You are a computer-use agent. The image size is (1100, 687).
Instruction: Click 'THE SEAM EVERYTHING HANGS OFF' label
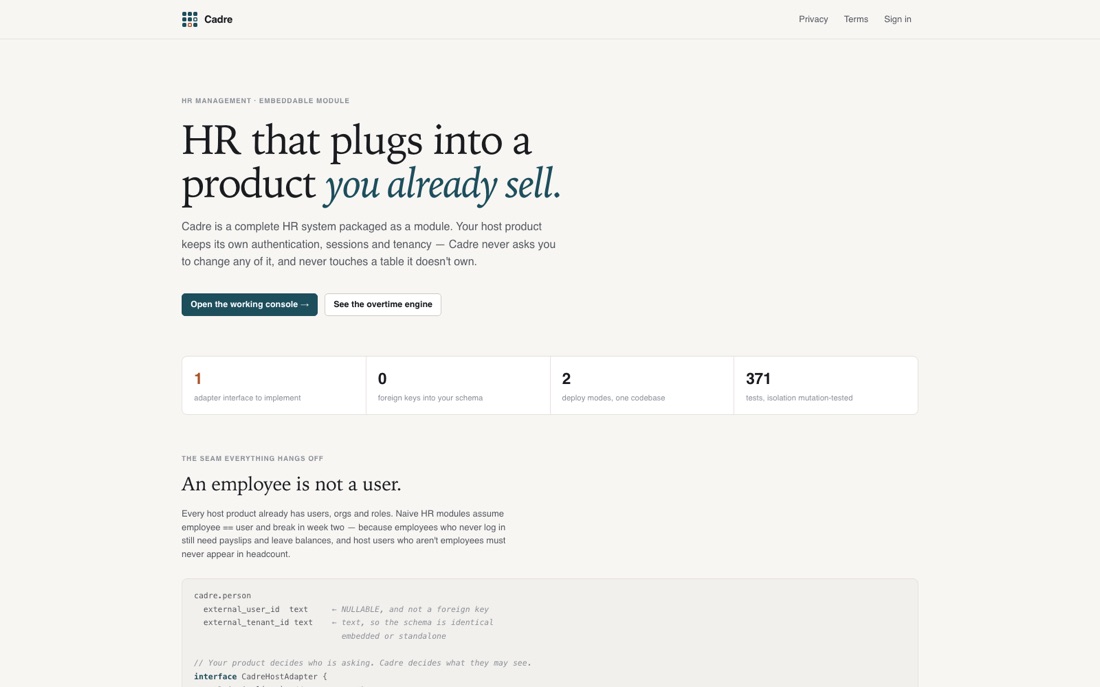[253, 458]
